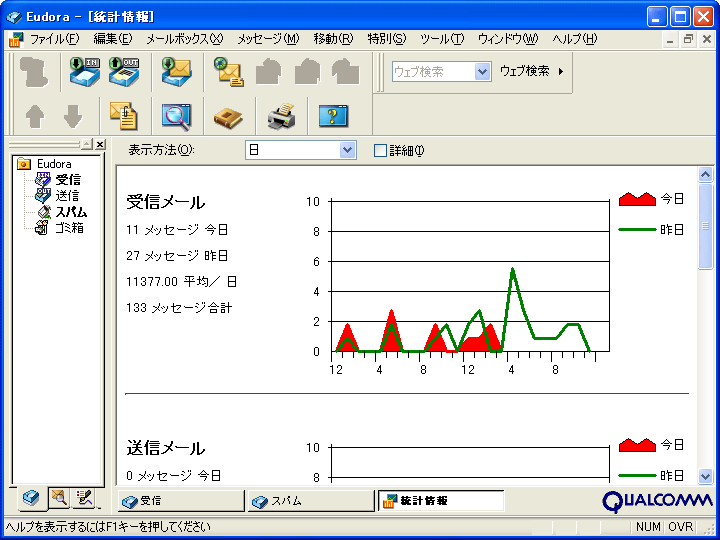Image resolution: width=720 pixels, height=540 pixels.
Task: Click the OVR status bar indicator
Action: [680, 526]
